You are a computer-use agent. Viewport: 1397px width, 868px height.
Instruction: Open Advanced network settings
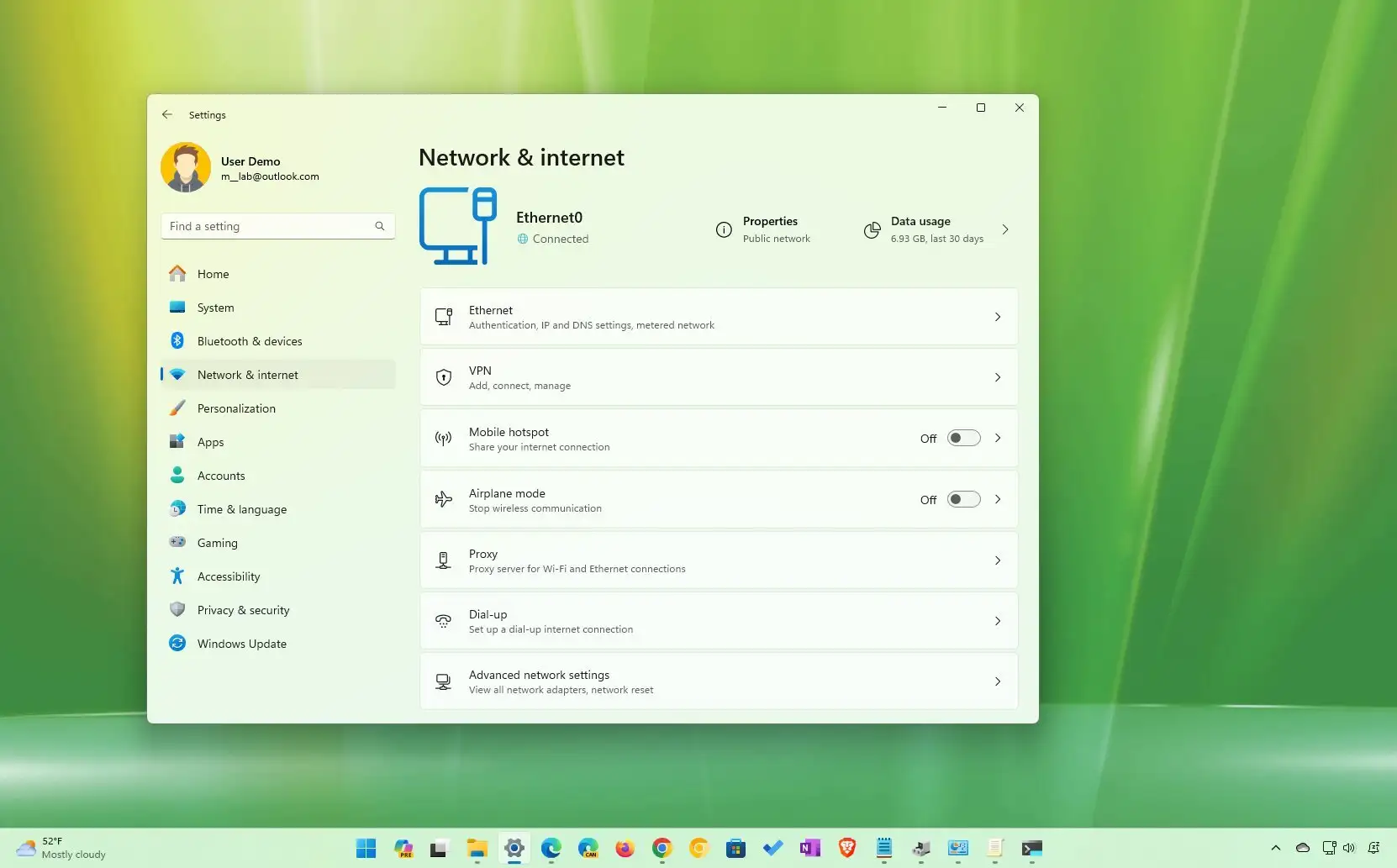point(719,681)
